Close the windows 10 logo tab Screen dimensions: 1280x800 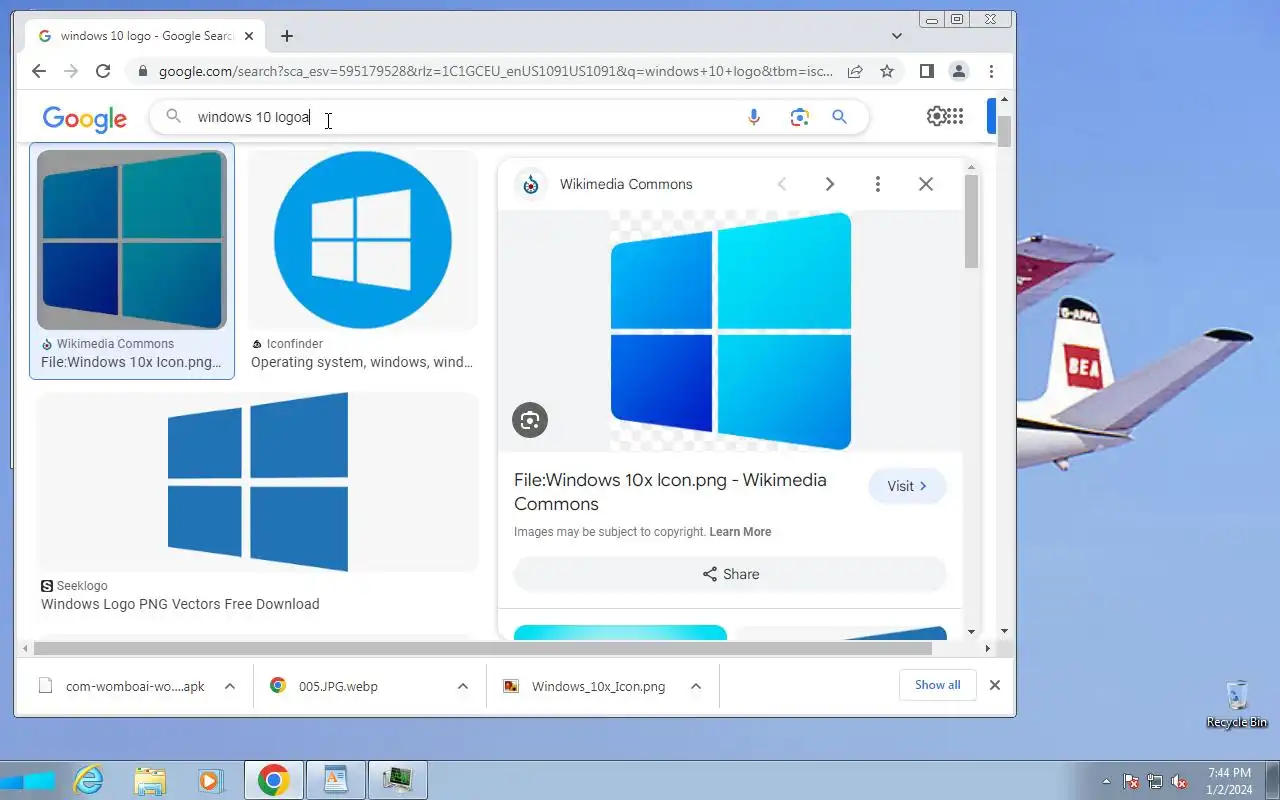pos(249,36)
